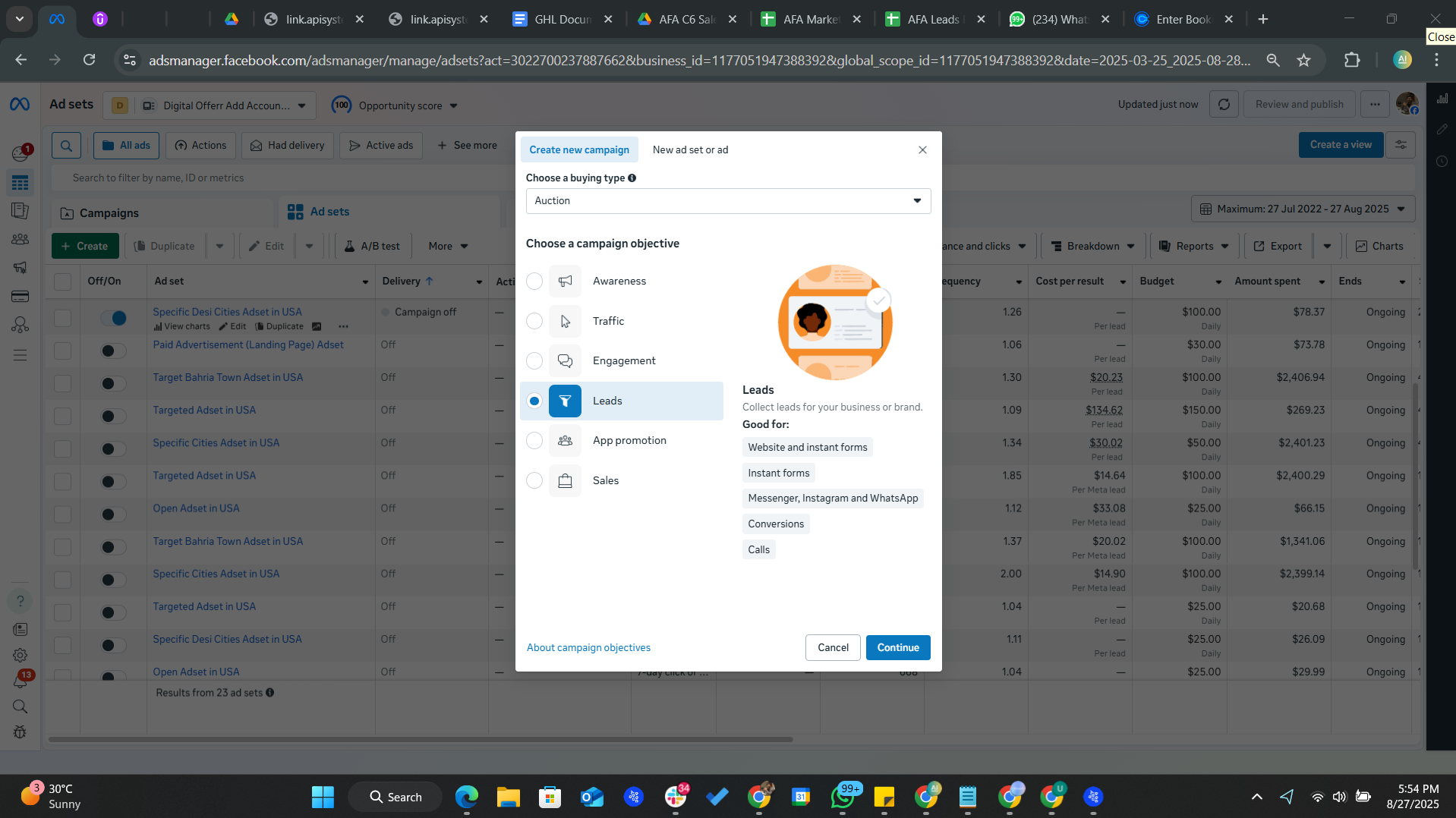Click the Windows taskbar Search box
Viewport: 1456px width, 818px height.
tap(395, 797)
